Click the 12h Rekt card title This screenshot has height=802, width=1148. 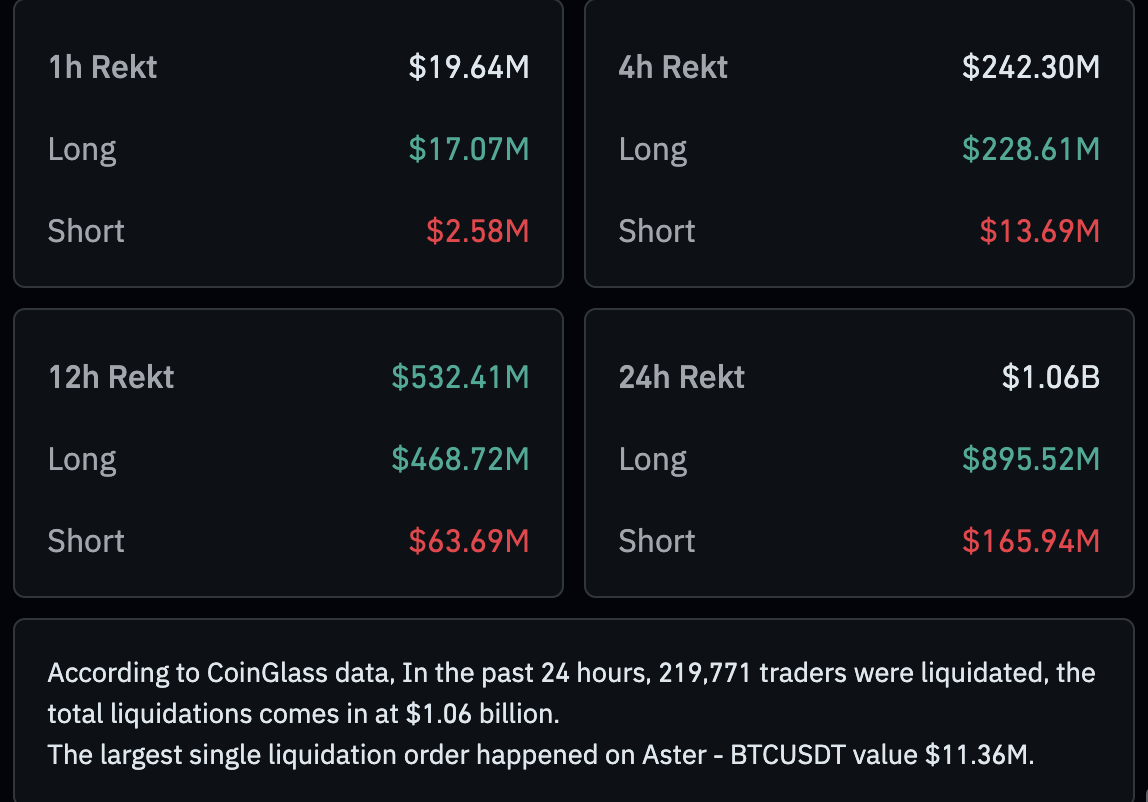coord(111,377)
